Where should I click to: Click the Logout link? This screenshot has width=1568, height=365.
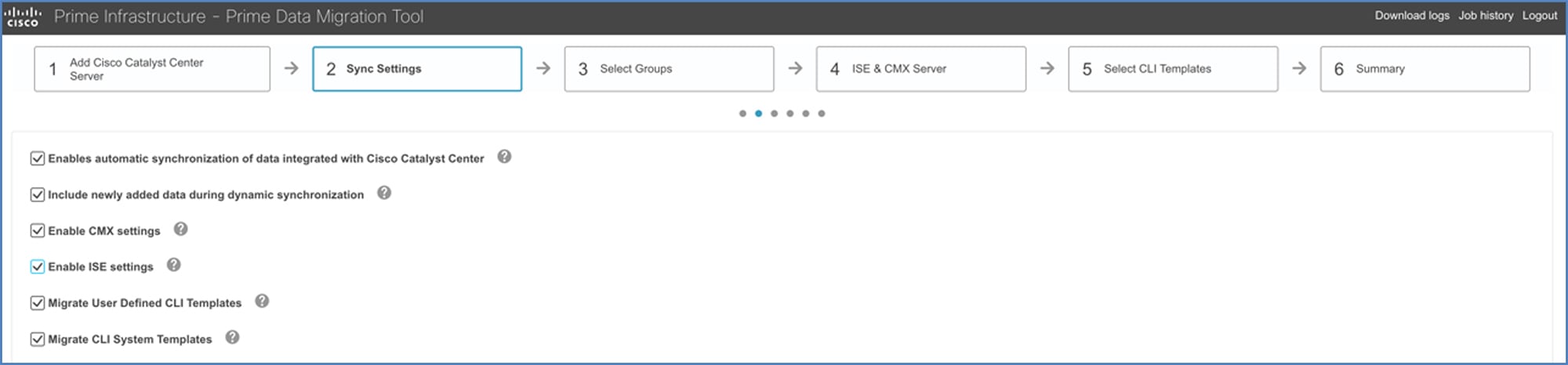(x=1540, y=16)
